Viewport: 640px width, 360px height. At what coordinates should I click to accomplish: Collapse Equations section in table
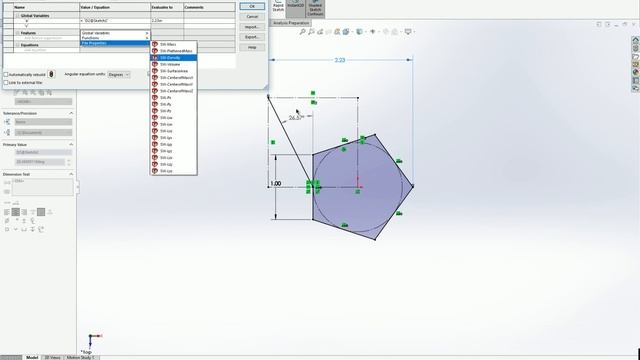[17, 45]
